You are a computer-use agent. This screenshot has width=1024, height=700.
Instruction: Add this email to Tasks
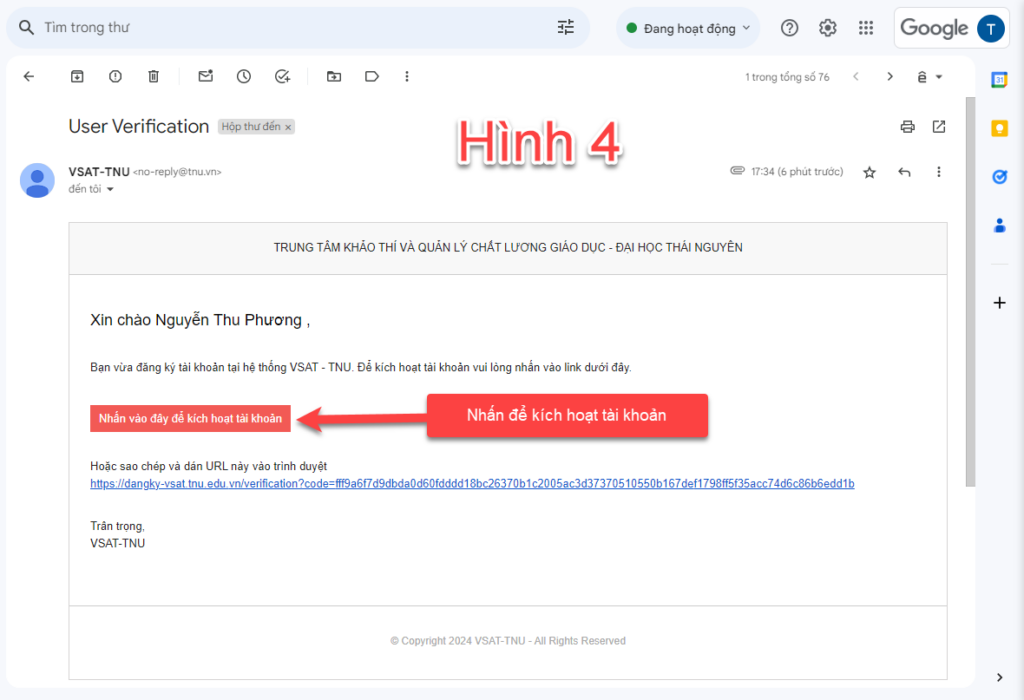[282, 76]
